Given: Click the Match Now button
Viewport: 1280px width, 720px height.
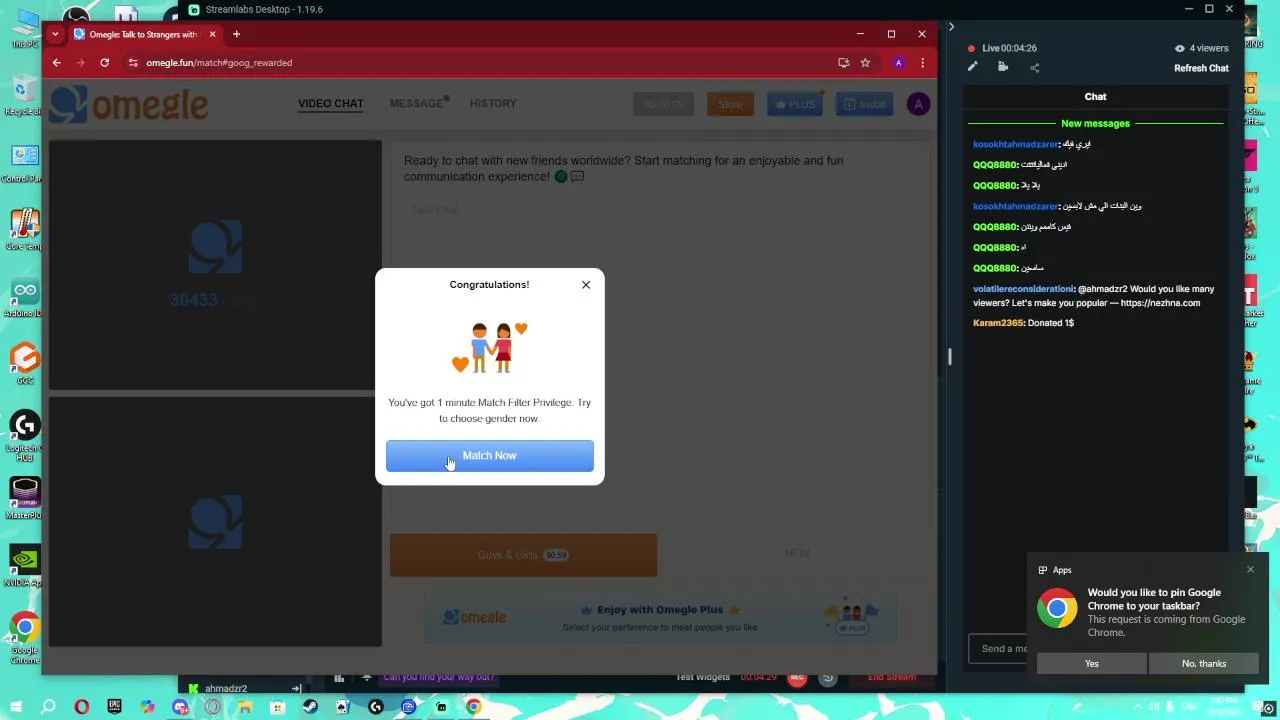Looking at the screenshot, I should 490,456.
